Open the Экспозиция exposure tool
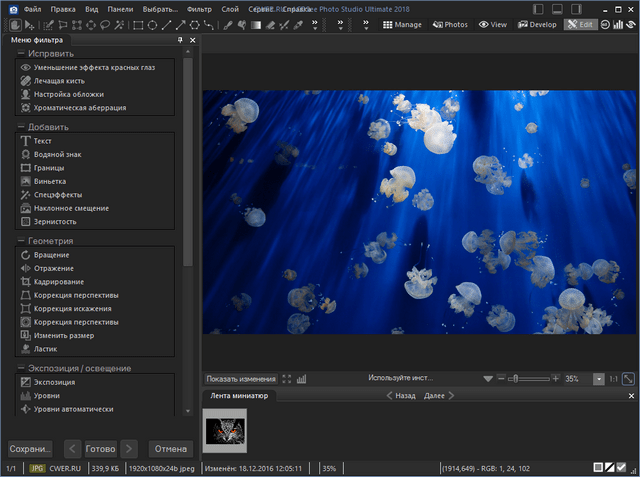The height and width of the screenshot is (477, 640). pyautogui.click(x=54, y=382)
